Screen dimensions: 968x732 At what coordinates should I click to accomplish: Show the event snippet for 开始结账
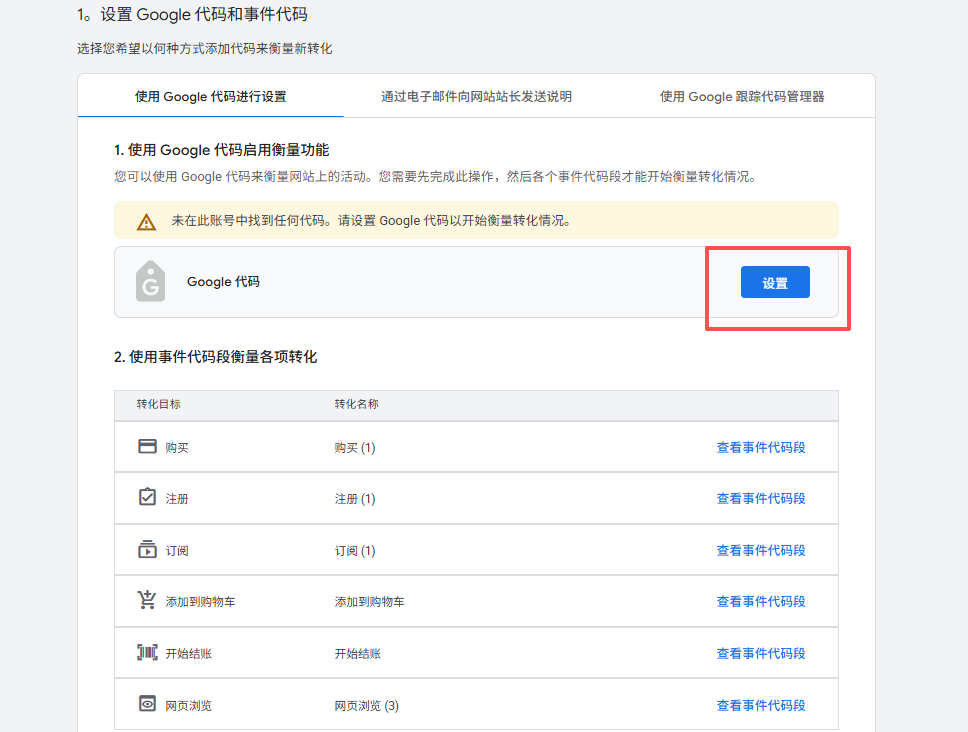pos(760,653)
